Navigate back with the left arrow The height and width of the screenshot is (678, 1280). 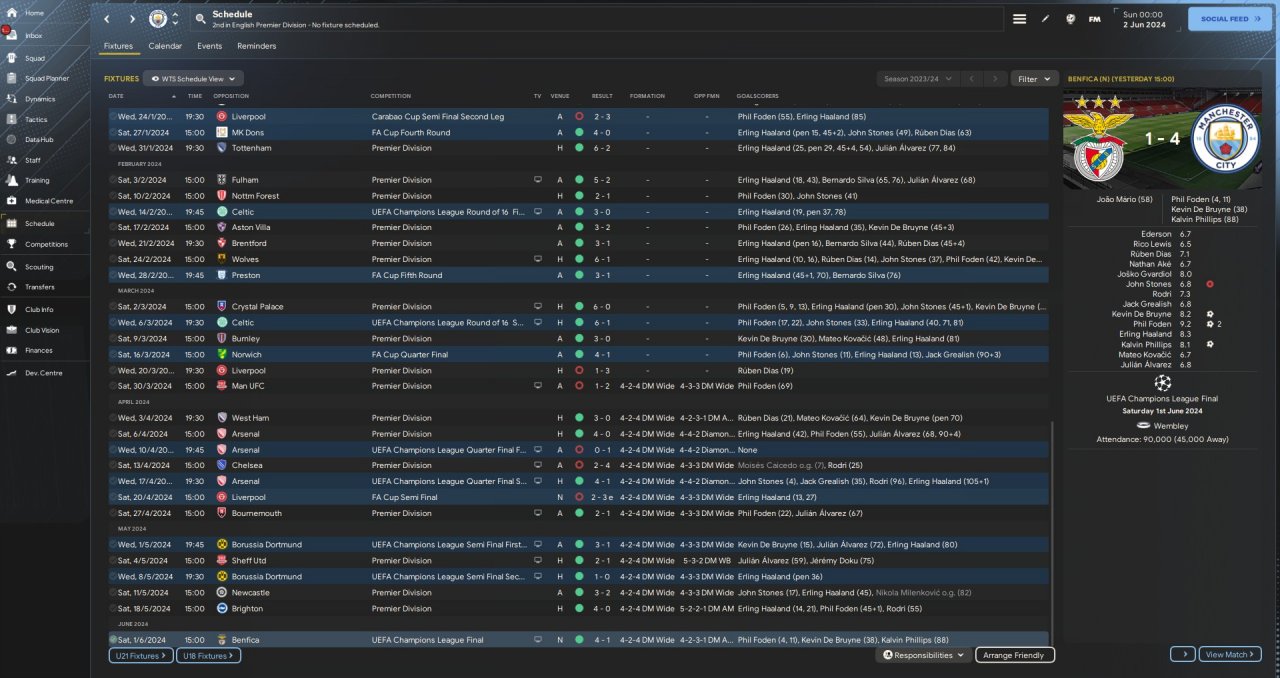click(x=107, y=18)
